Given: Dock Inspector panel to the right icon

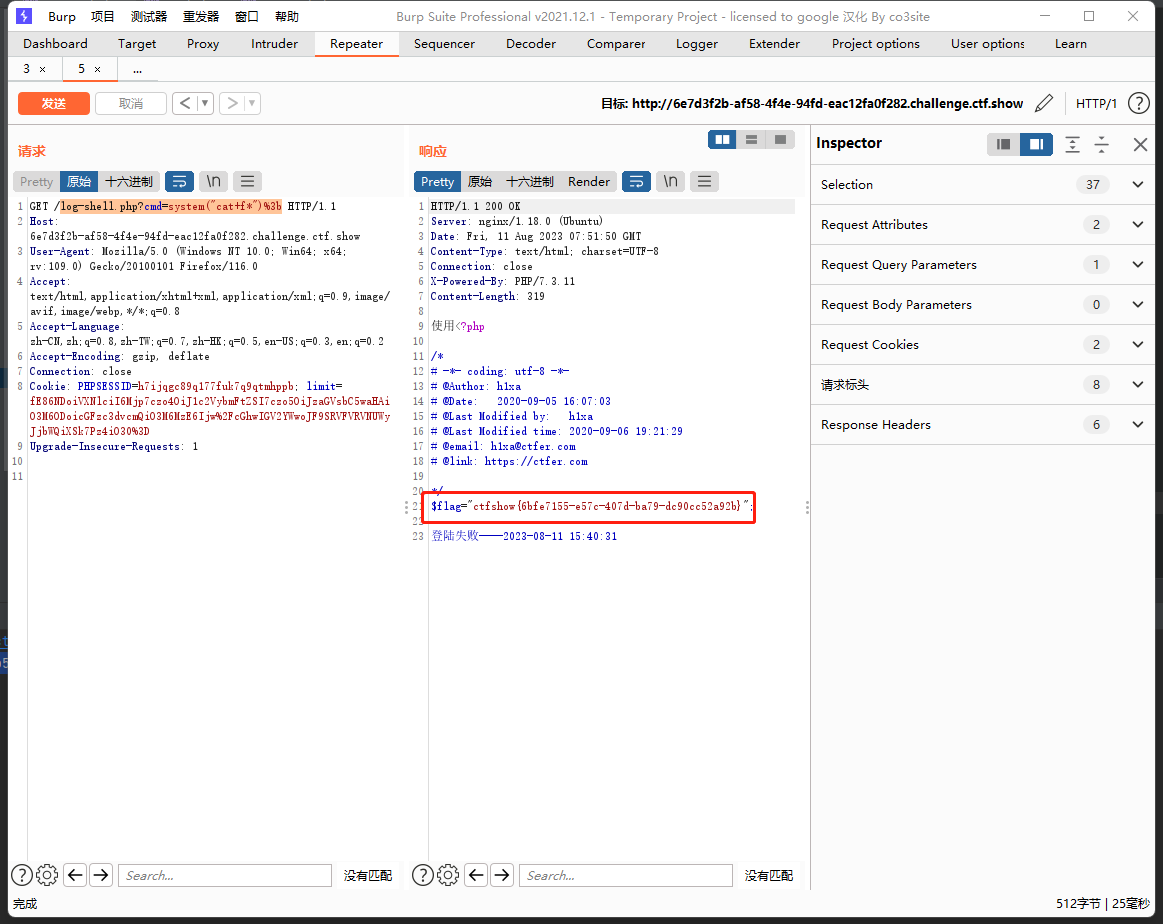Looking at the screenshot, I should pos(1036,145).
